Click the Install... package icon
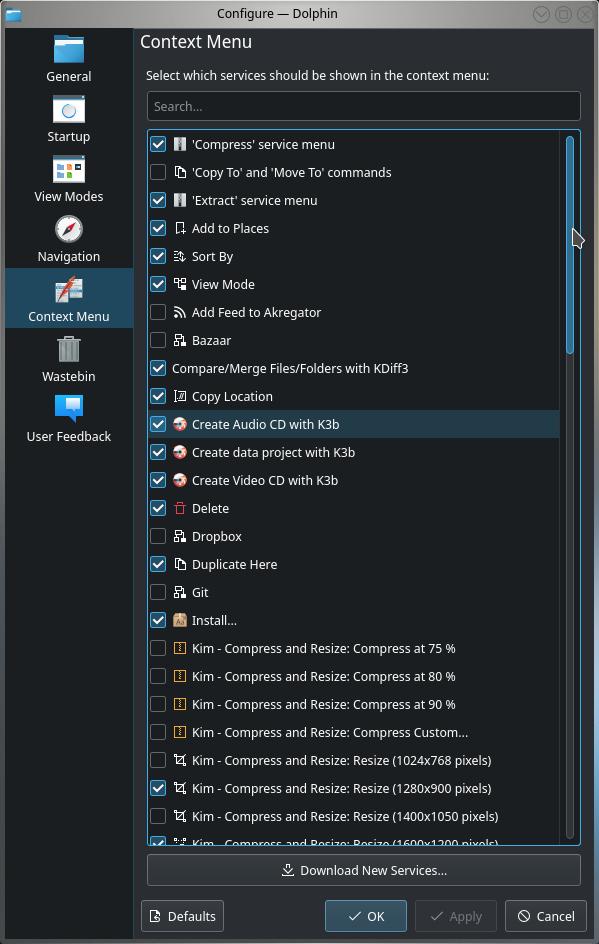599x944 pixels. [x=179, y=620]
